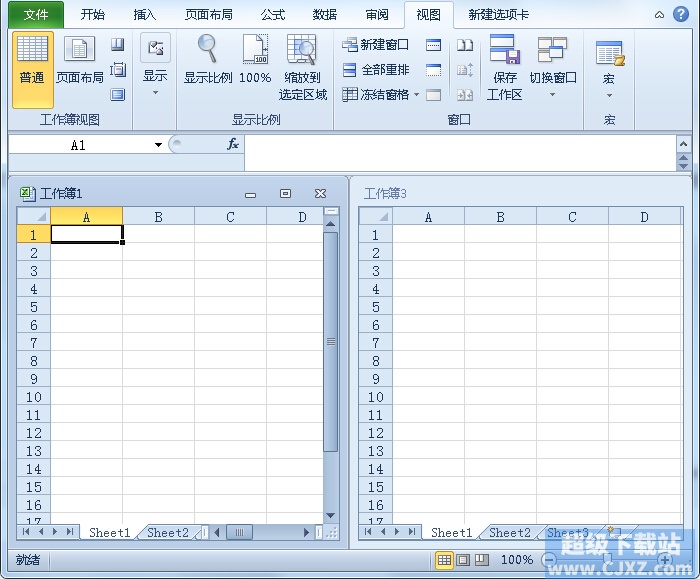Screen dimensions: 700x579
Task: Select cell A1 in 工作簿1
Action: 87,234
